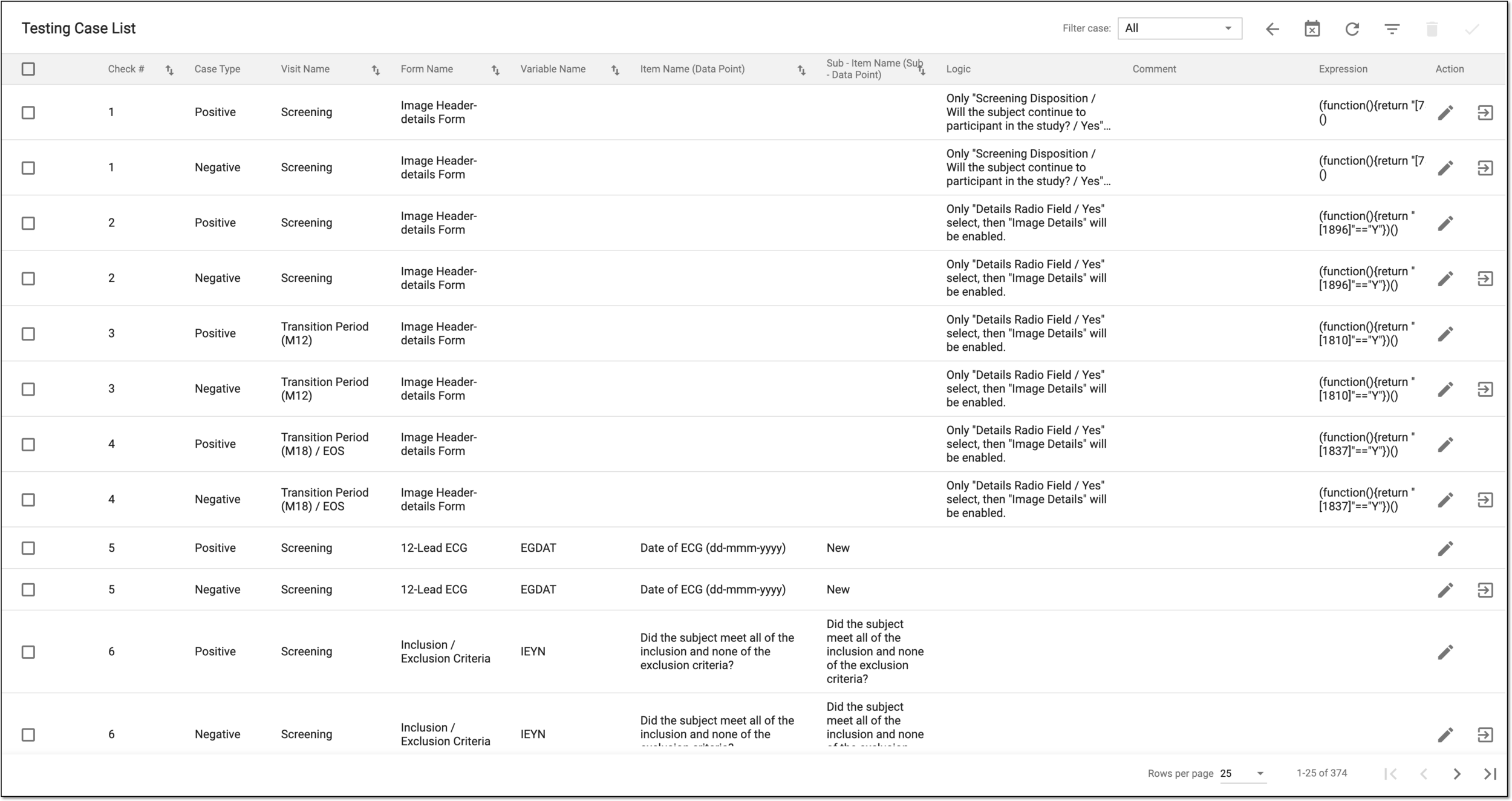Image resolution: width=1512 pixels, height=801 pixels.
Task: Open execute icon for check 1 Positive
Action: pos(1485,113)
